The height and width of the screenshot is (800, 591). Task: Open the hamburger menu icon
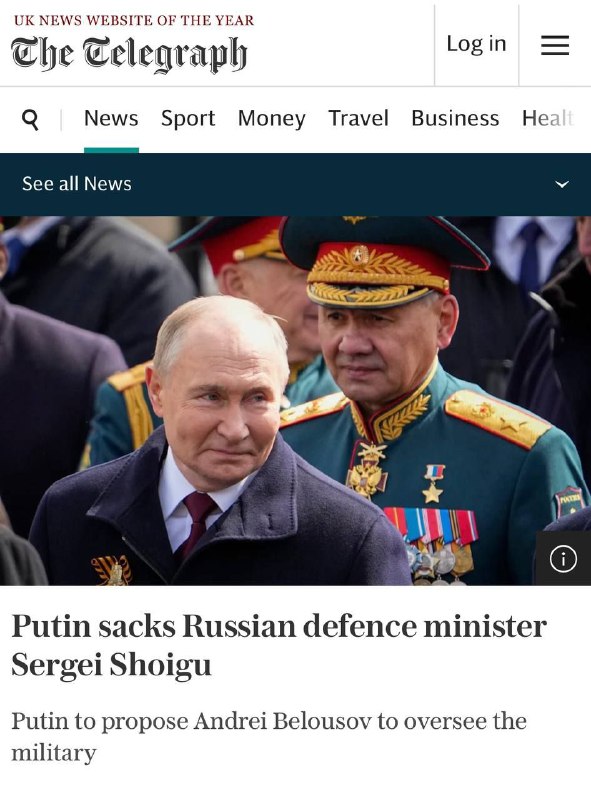[x=555, y=45]
